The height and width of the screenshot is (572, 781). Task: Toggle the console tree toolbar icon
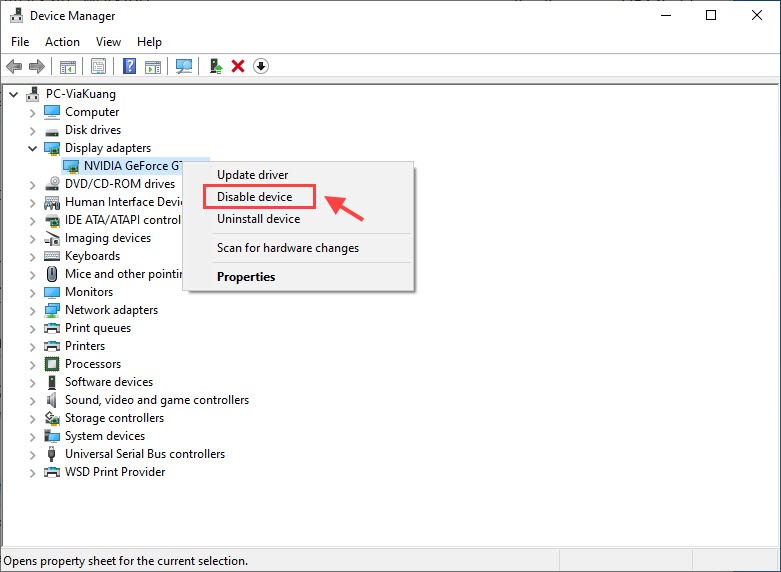(68, 66)
